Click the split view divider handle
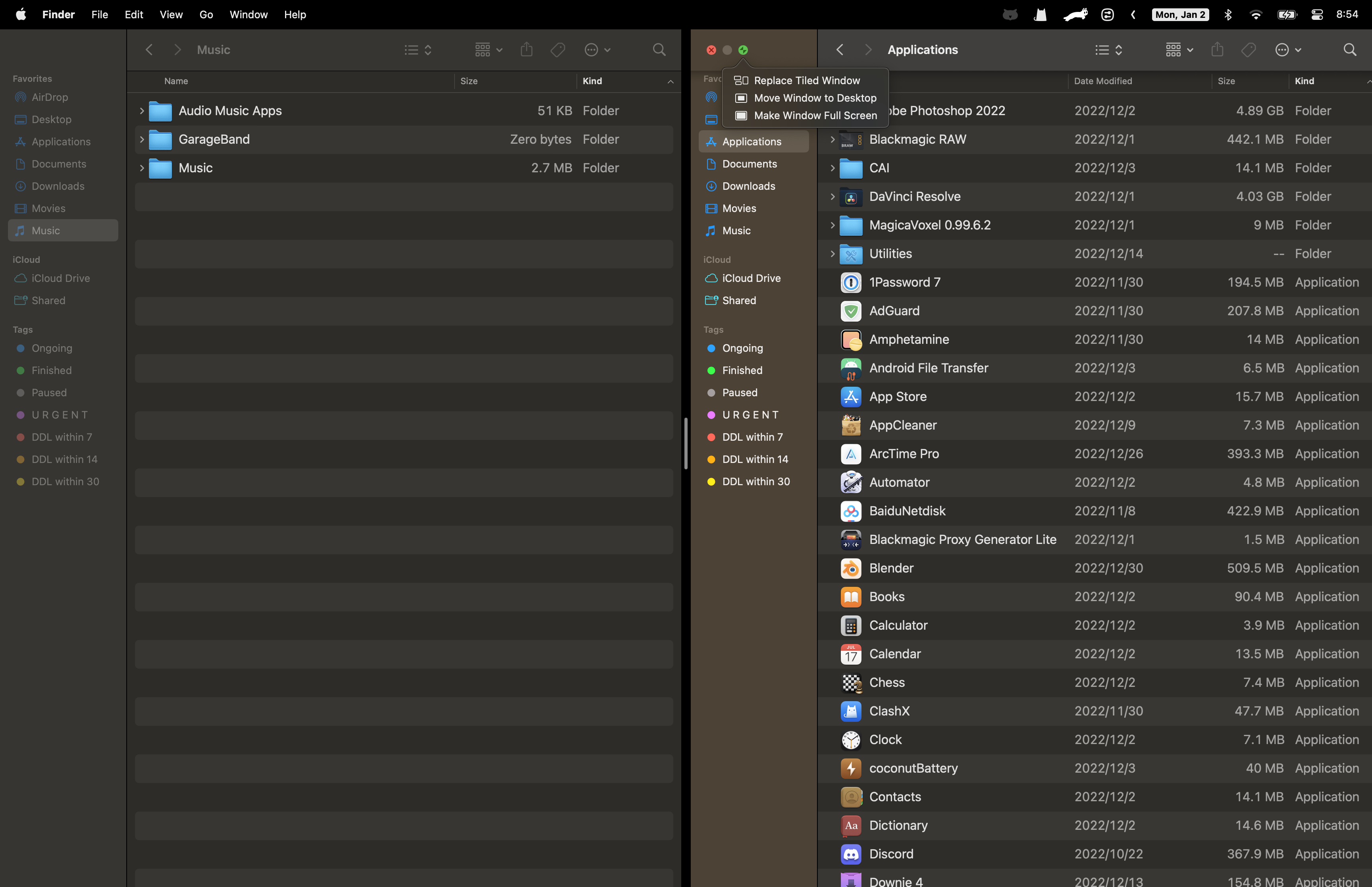This screenshot has height=887, width=1372. pyautogui.click(x=686, y=443)
